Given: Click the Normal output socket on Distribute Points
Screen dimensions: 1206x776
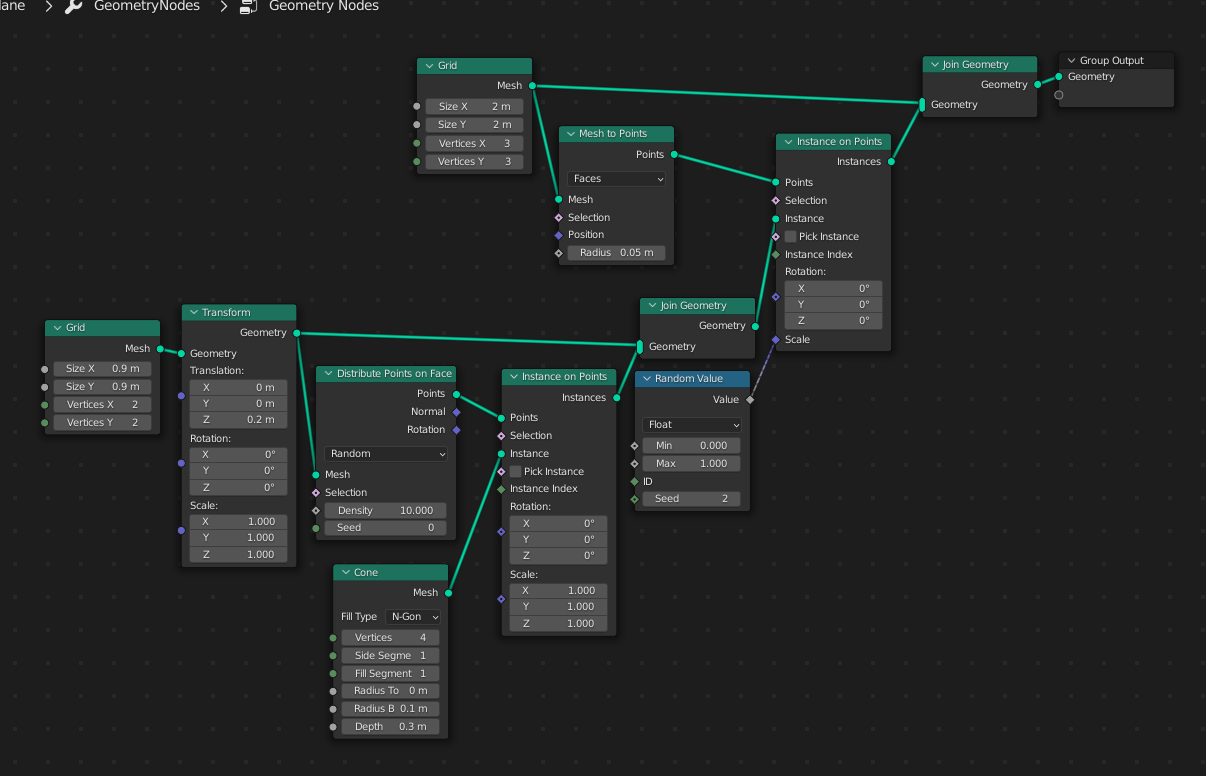Looking at the screenshot, I should (457, 412).
